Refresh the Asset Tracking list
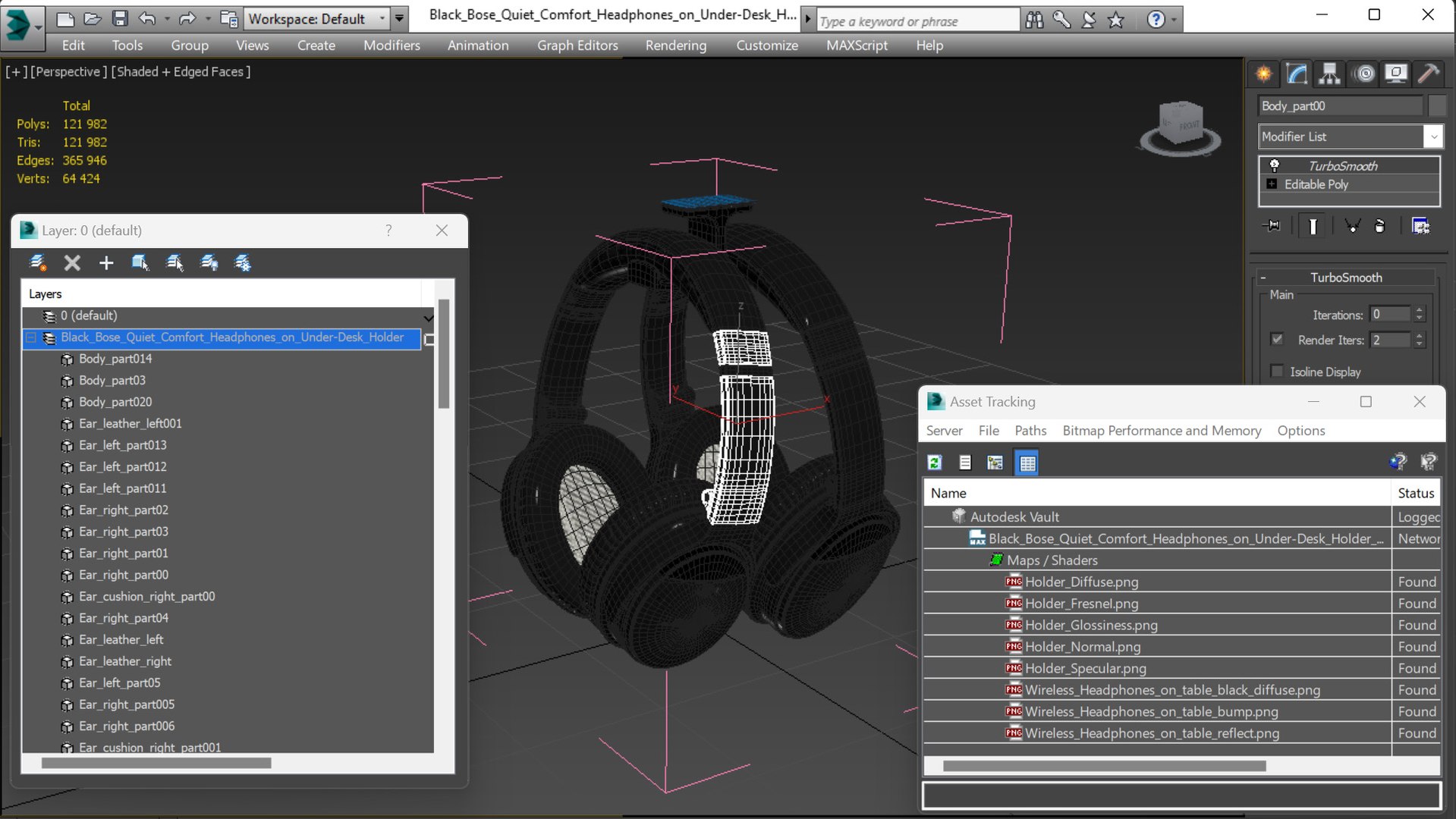The height and width of the screenshot is (819, 1456). pos(935,463)
